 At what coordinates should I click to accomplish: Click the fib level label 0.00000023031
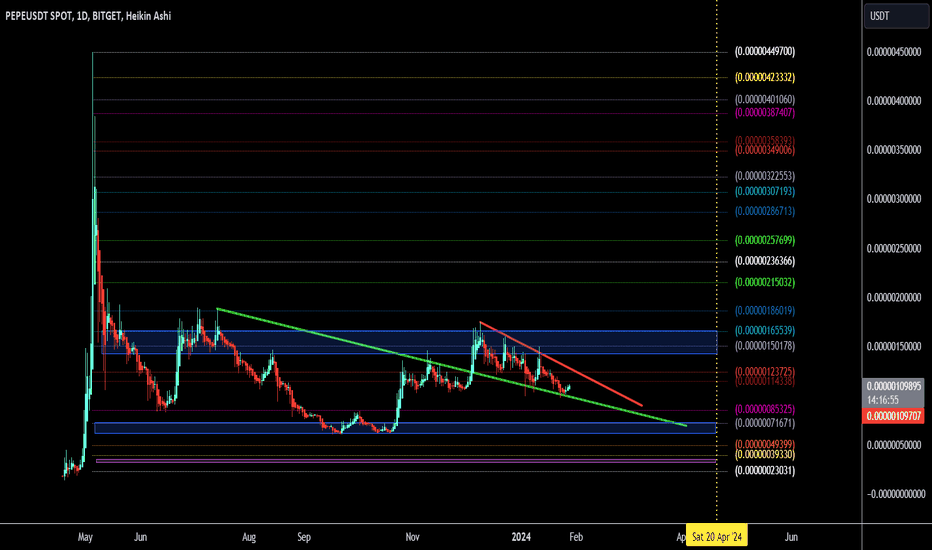click(x=764, y=471)
